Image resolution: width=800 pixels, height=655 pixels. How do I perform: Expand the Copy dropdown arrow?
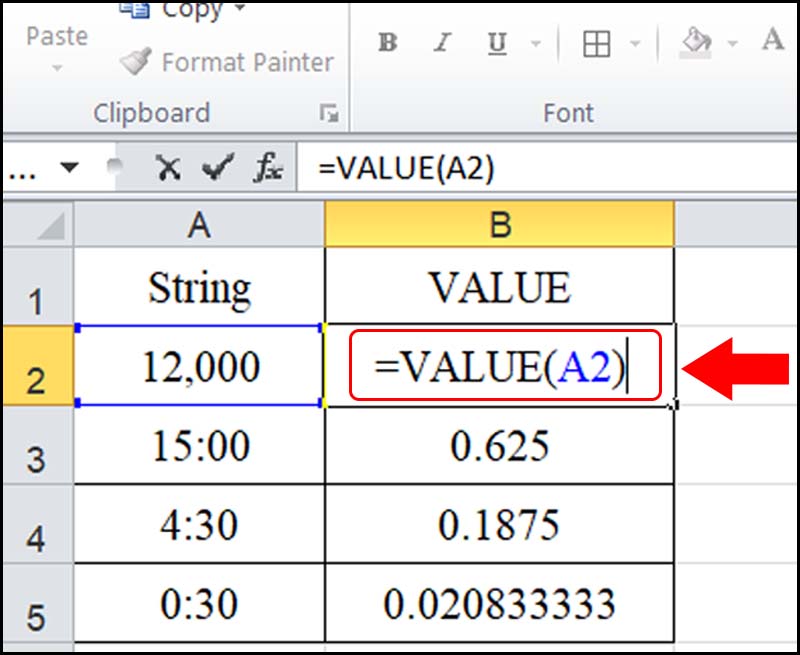click(x=239, y=7)
